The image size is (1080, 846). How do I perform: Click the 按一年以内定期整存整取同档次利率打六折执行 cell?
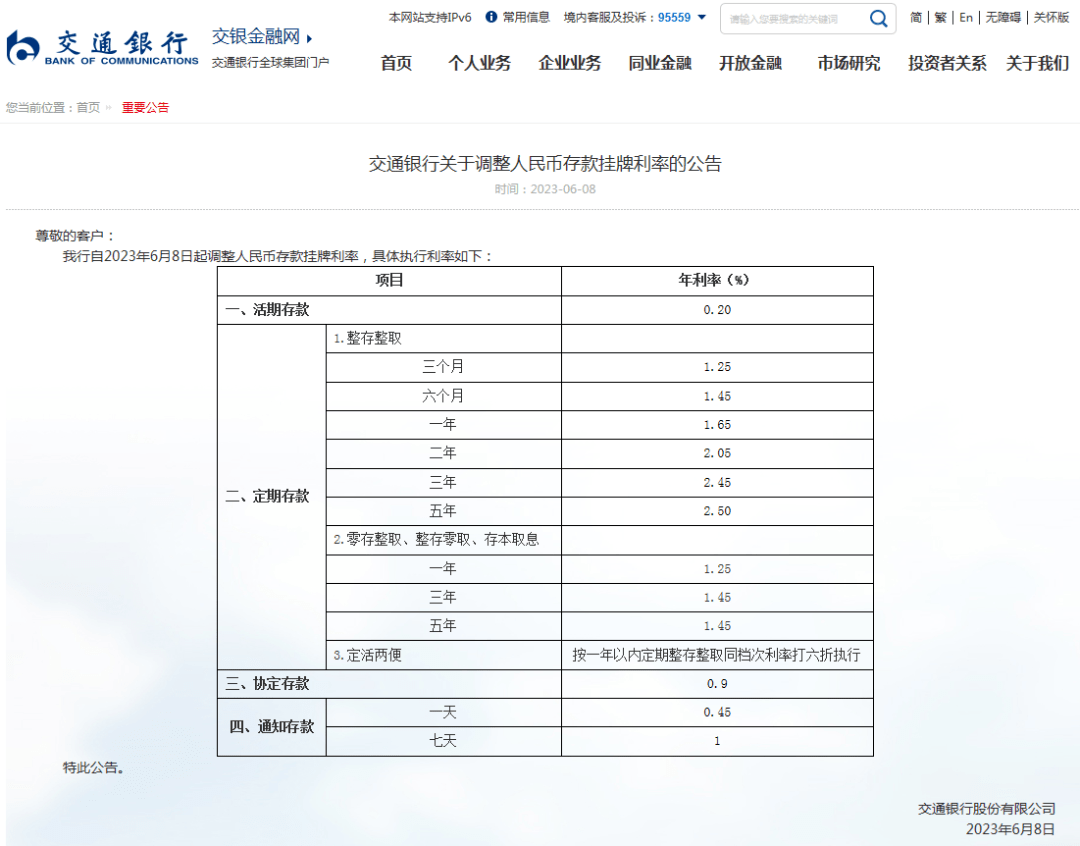pos(717,655)
